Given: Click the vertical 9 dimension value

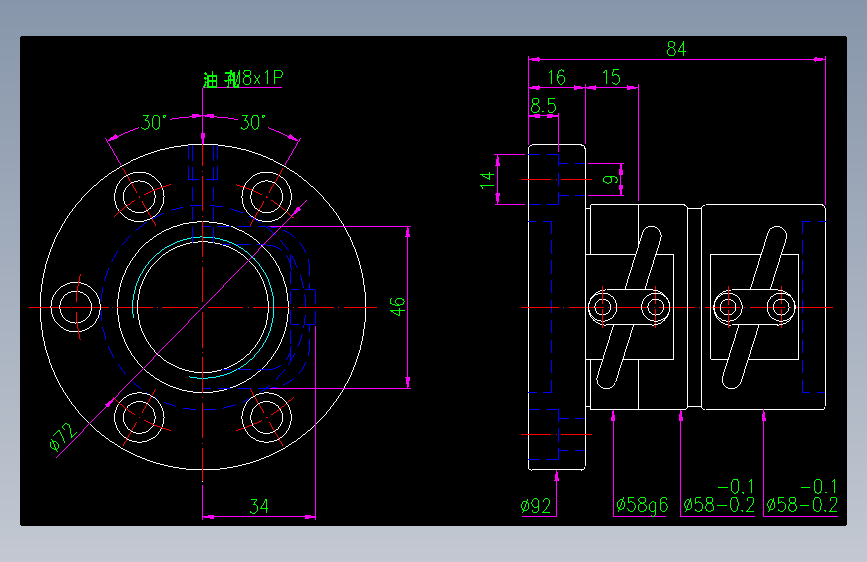Looking at the screenshot, I should coord(610,180).
